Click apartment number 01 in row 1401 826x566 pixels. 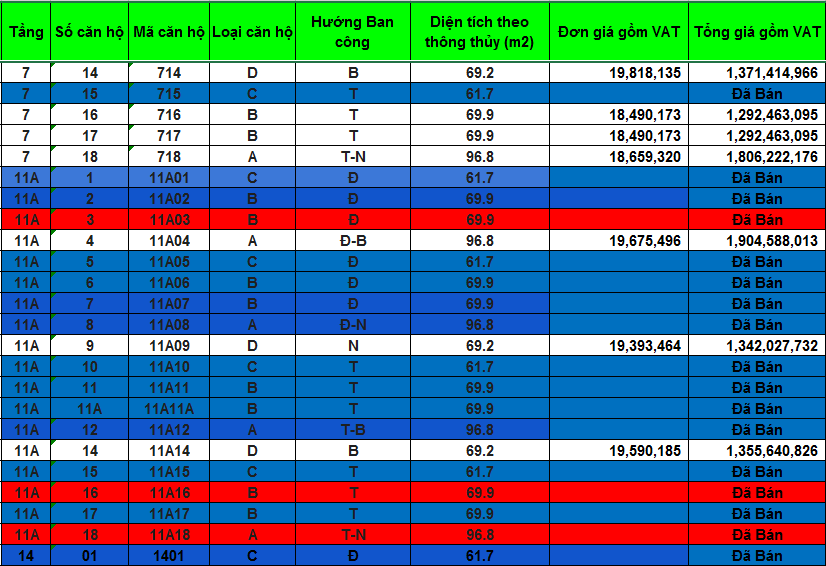[90, 556]
